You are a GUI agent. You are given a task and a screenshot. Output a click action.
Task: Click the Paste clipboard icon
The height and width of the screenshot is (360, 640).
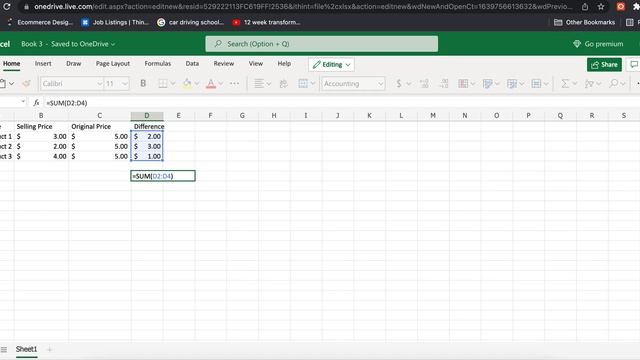coord(2,84)
